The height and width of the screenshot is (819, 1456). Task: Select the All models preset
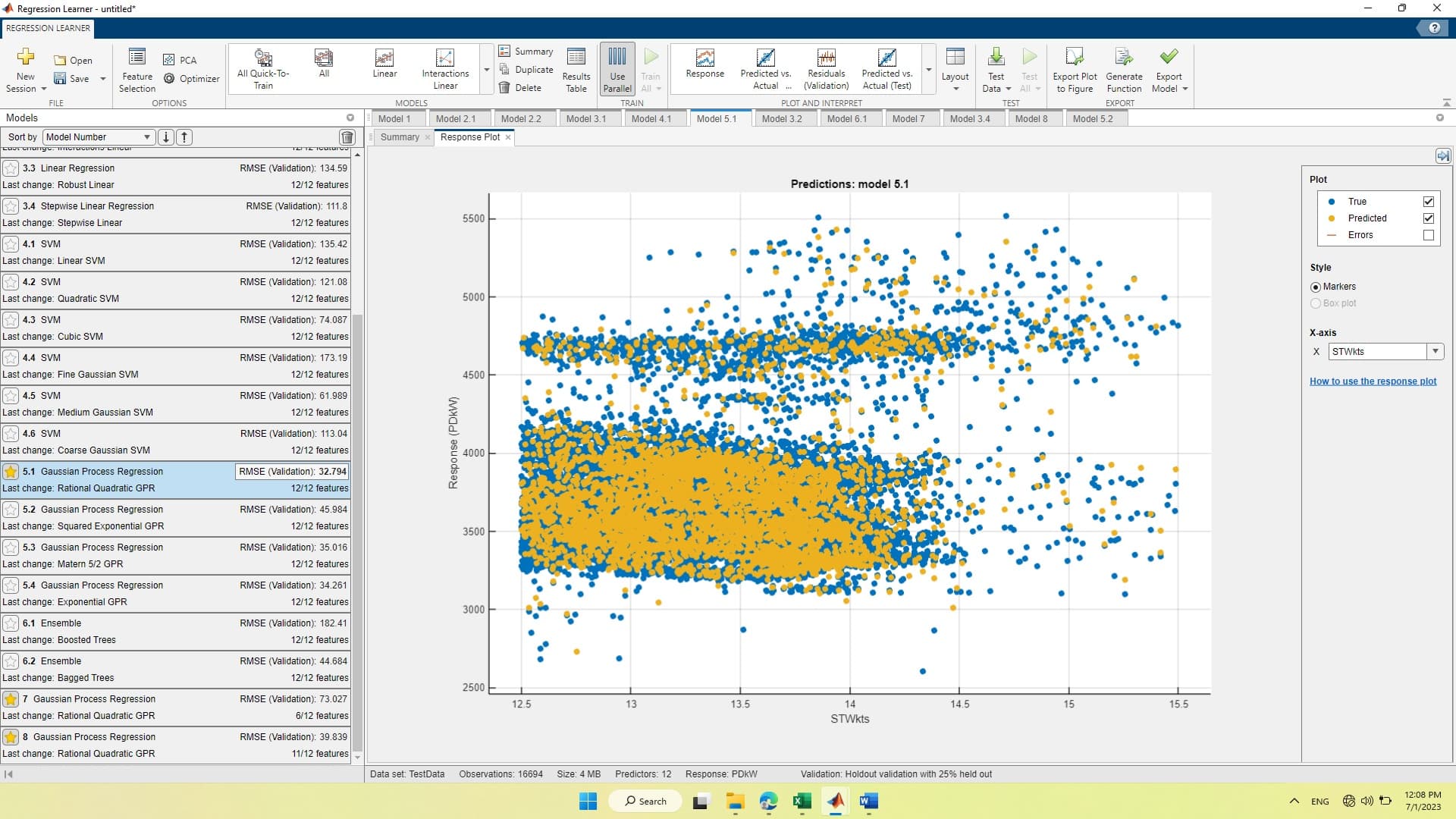pyautogui.click(x=324, y=64)
